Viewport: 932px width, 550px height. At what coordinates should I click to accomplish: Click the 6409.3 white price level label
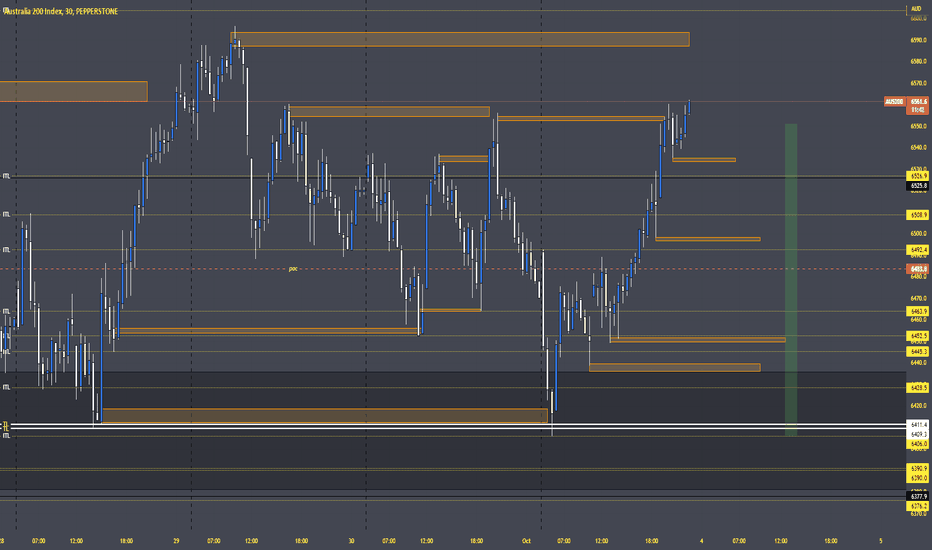(x=918, y=434)
